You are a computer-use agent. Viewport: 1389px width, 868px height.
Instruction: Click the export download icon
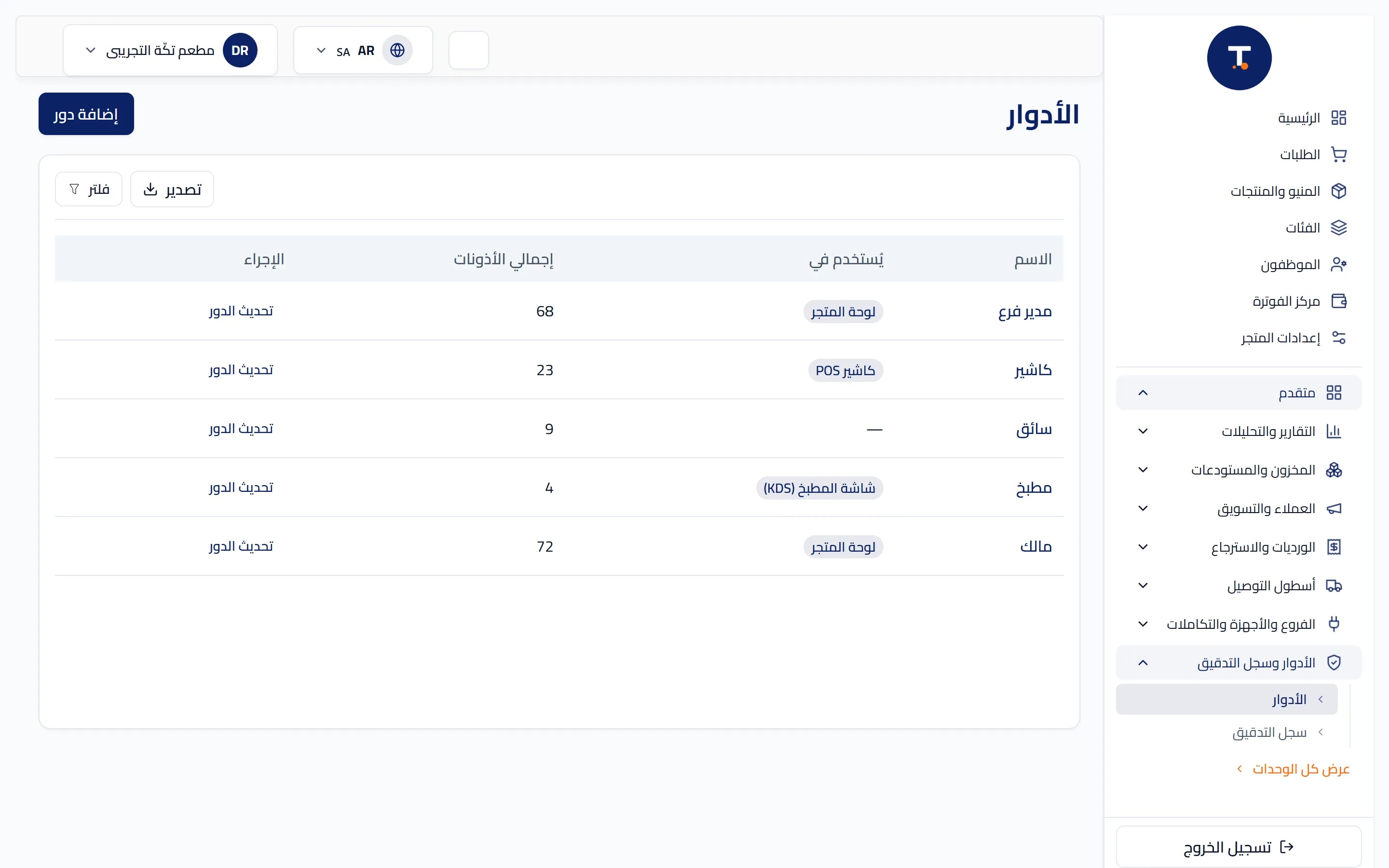[150, 190]
